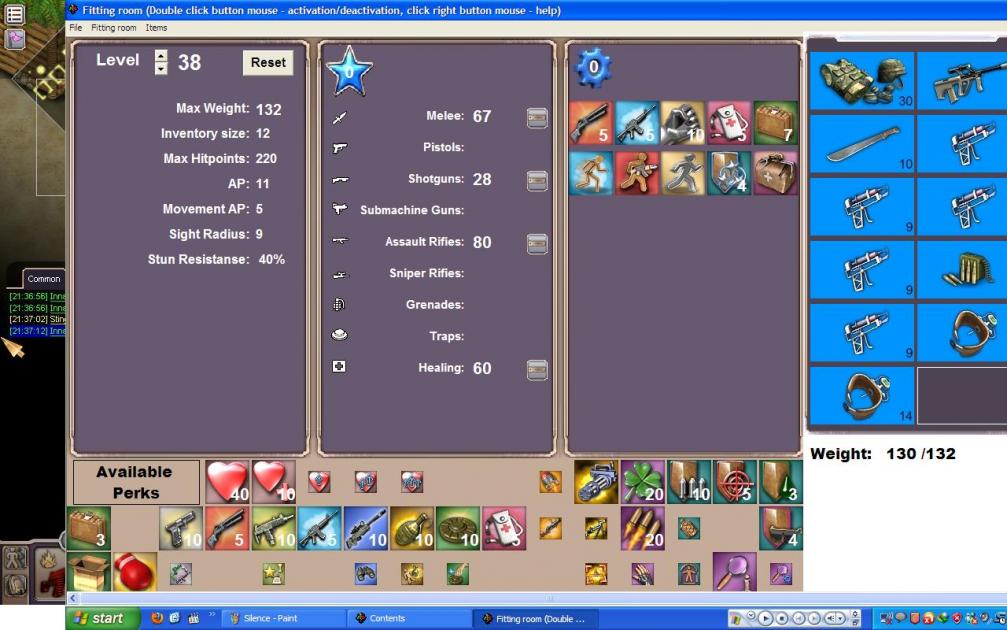Open the File menu

coord(76,28)
